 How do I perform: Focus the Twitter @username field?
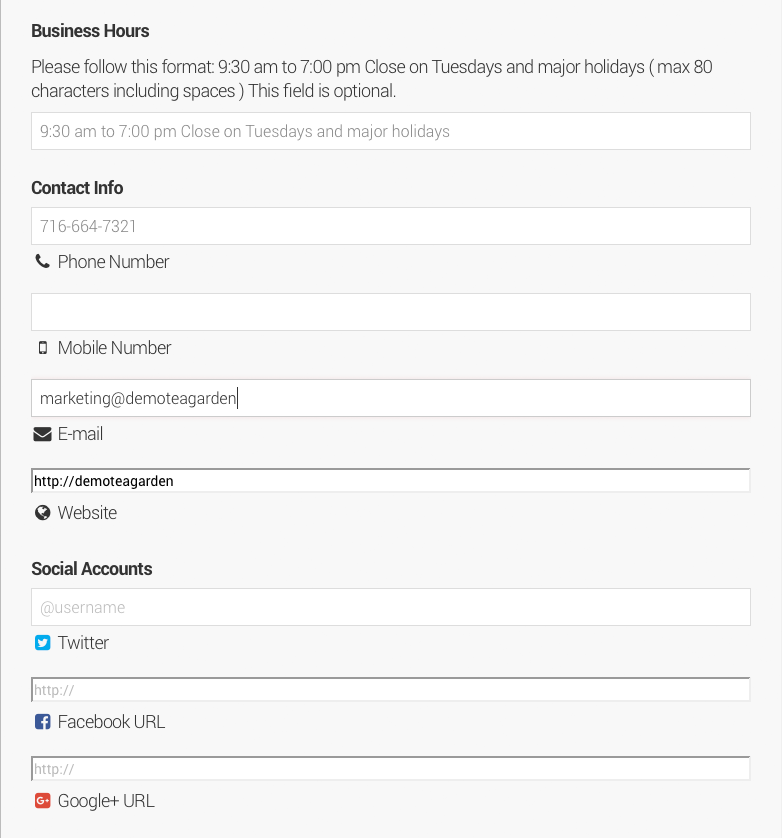click(390, 607)
